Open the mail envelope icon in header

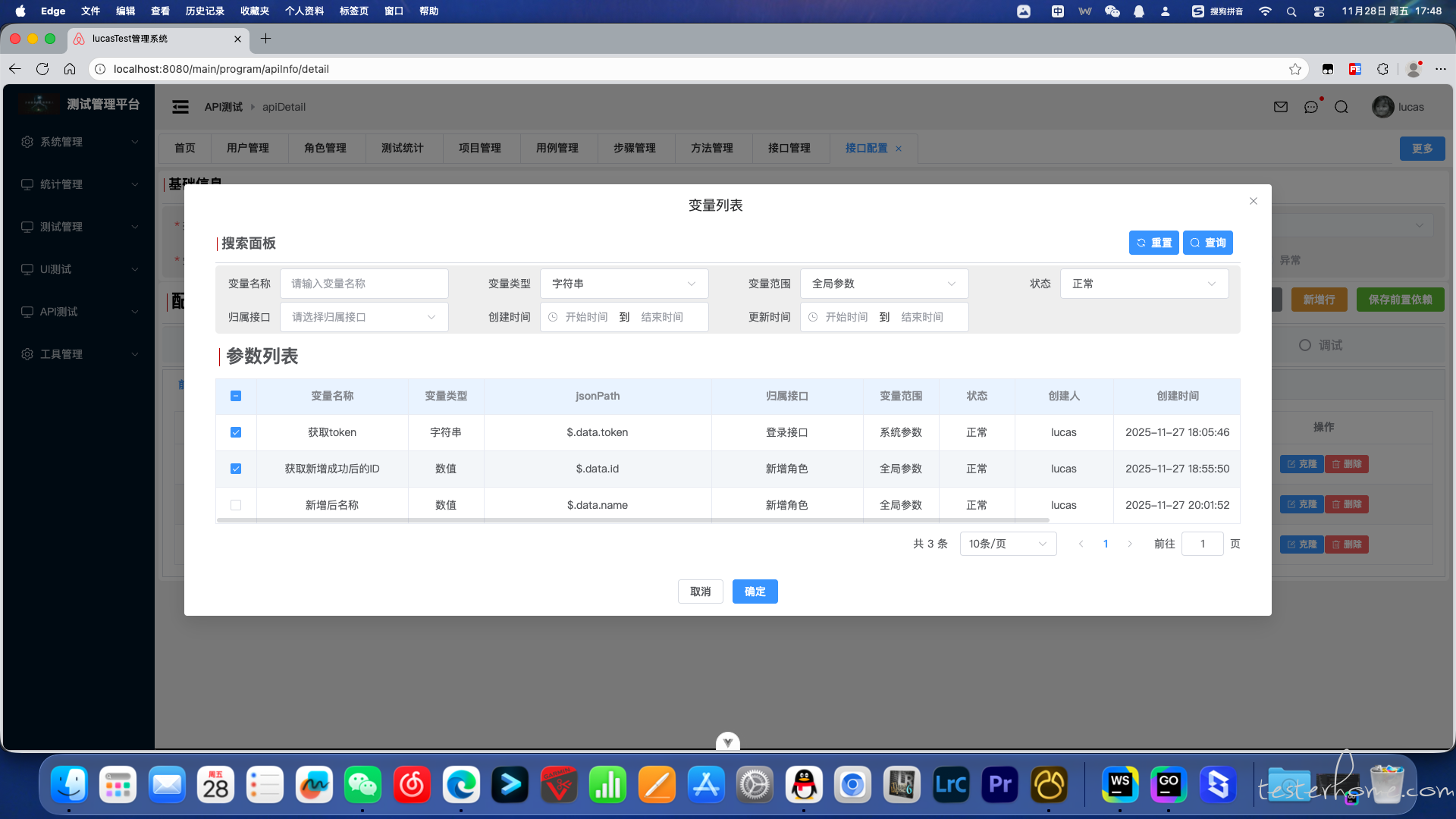point(1281,107)
